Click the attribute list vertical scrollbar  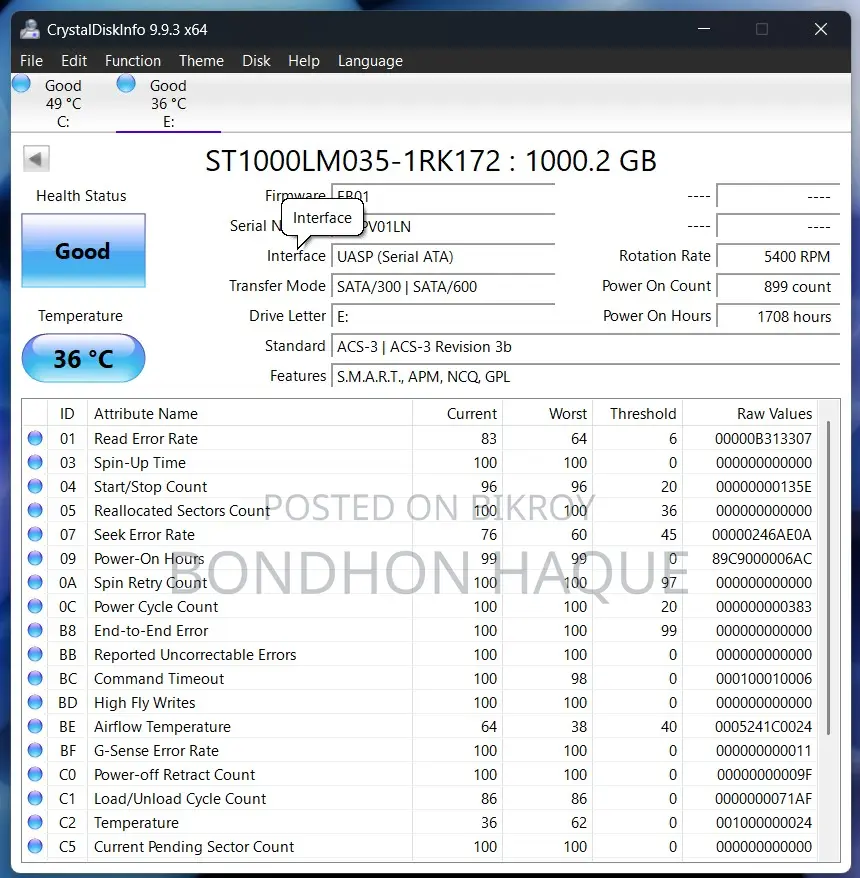(x=828, y=577)
